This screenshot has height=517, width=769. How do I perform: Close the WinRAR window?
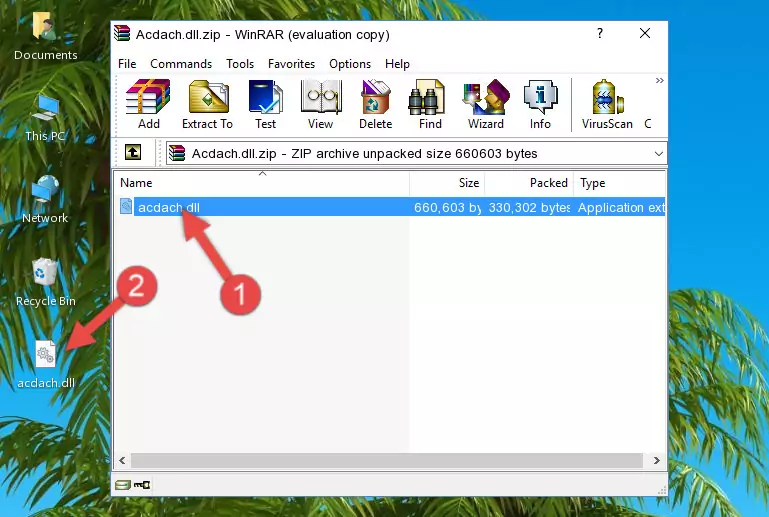645,33
